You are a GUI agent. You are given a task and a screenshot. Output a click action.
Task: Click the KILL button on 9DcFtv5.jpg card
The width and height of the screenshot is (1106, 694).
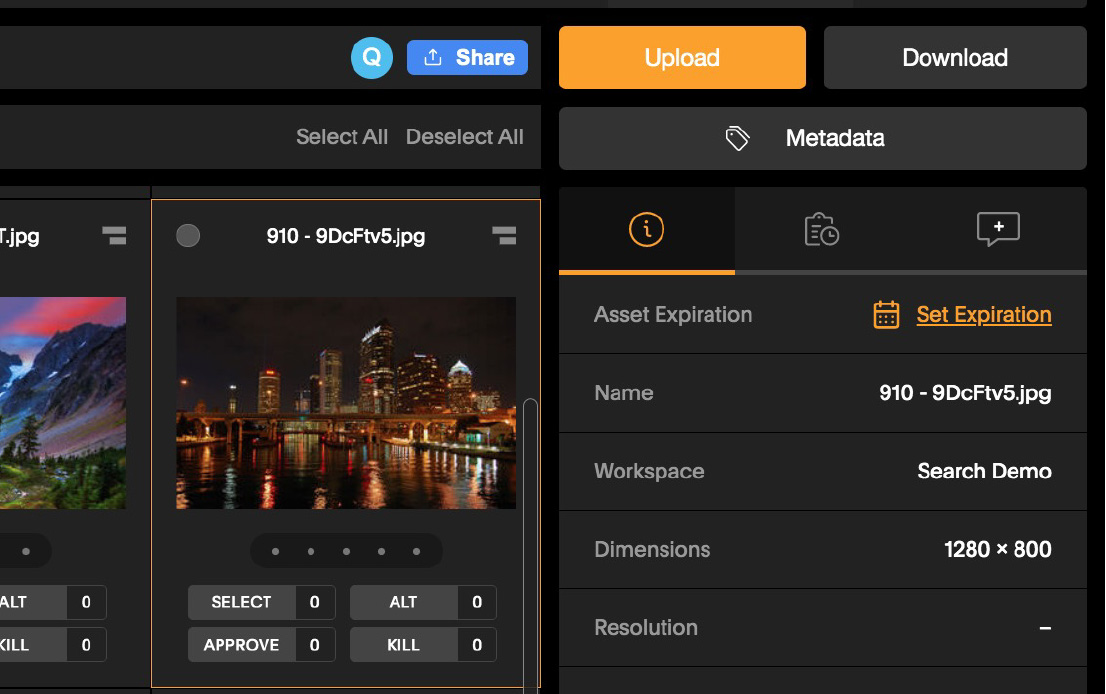403,645
